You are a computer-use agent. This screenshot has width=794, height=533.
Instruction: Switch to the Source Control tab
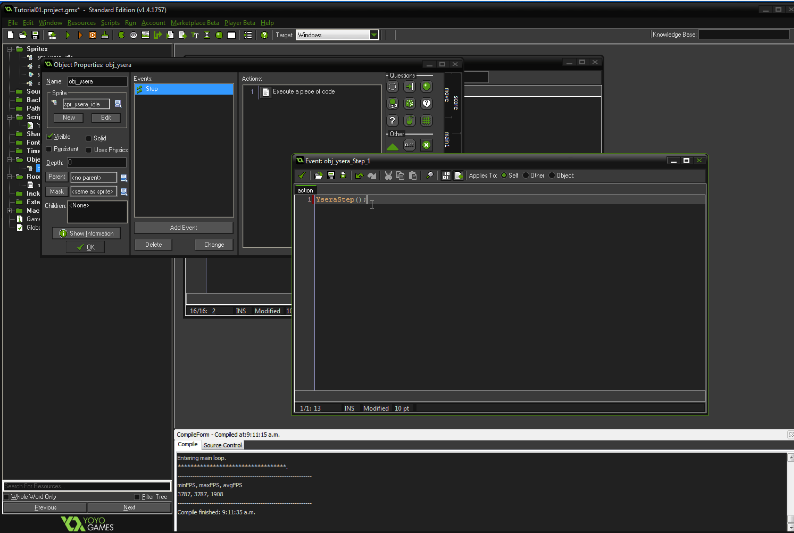pyautogui.click(x=222, y=445)
